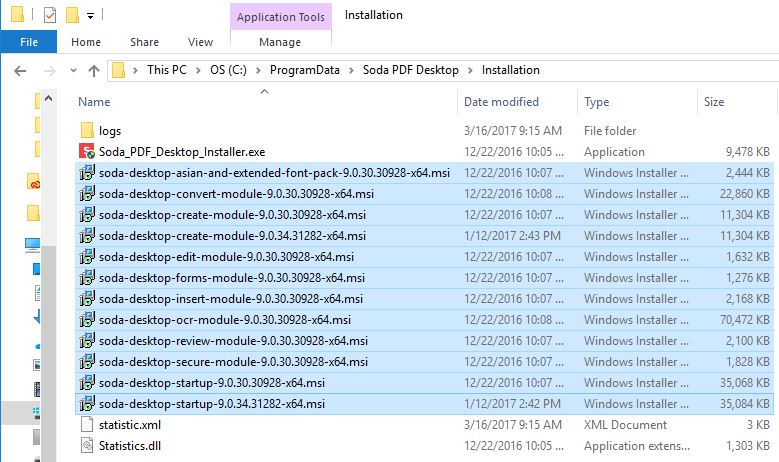The height and width of the screenshot is (462, 779).
Task: Sort files by Date modified column
Action: [501, 102]
